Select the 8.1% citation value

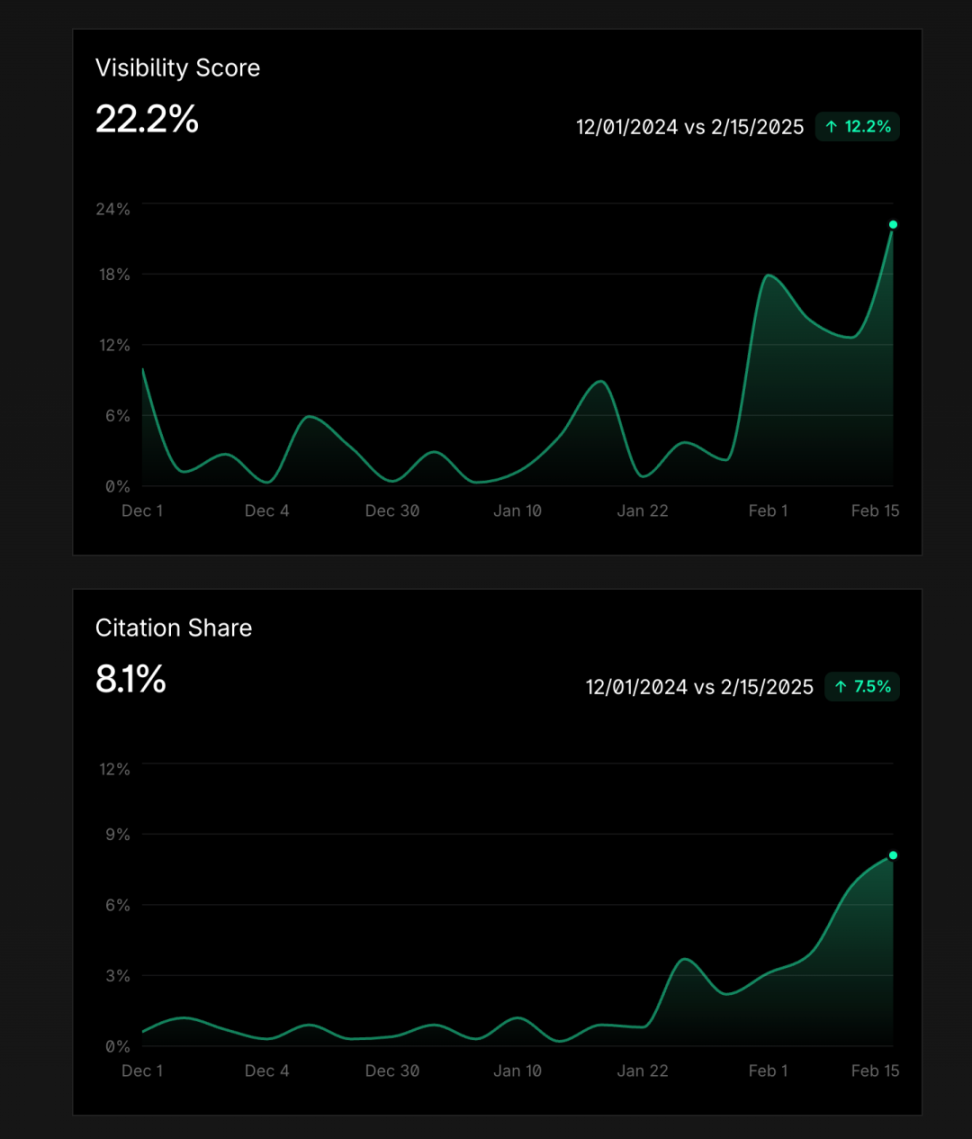point(131,679)
